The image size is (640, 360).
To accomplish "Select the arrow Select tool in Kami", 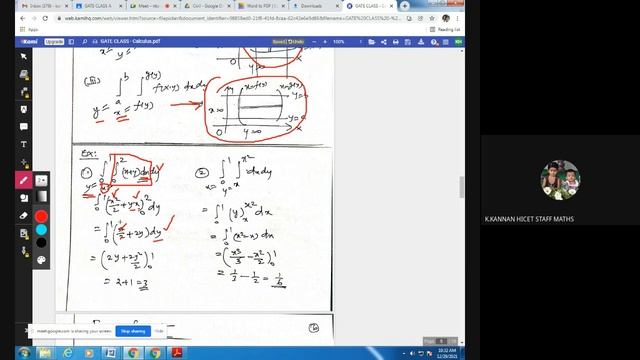I will coord(24,56).
